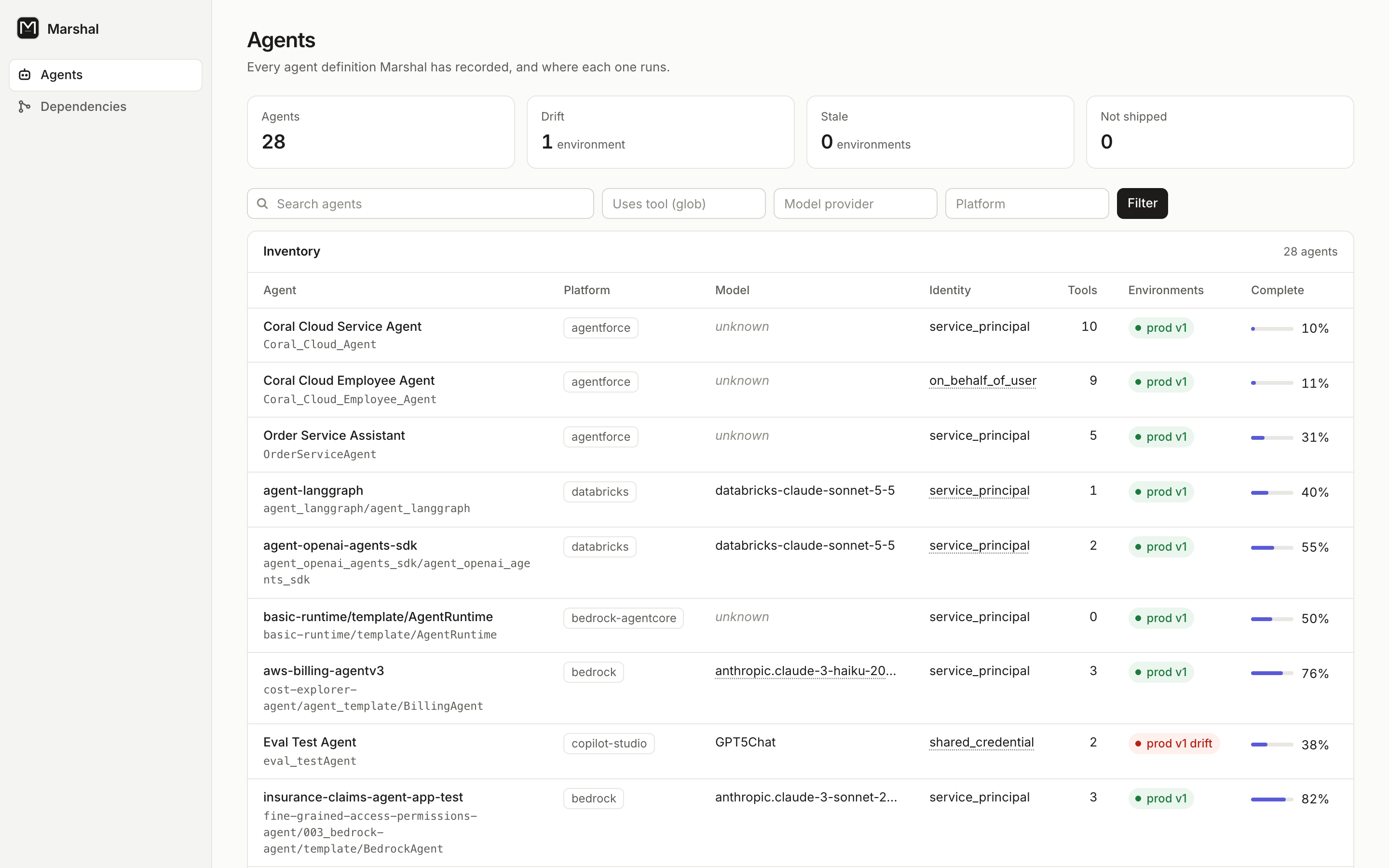Viewport: 1389px width, 868px height.
Task: Open the agent-openai-agents-sdk entry
Action: pyautogui.click(x=340, y=545)
